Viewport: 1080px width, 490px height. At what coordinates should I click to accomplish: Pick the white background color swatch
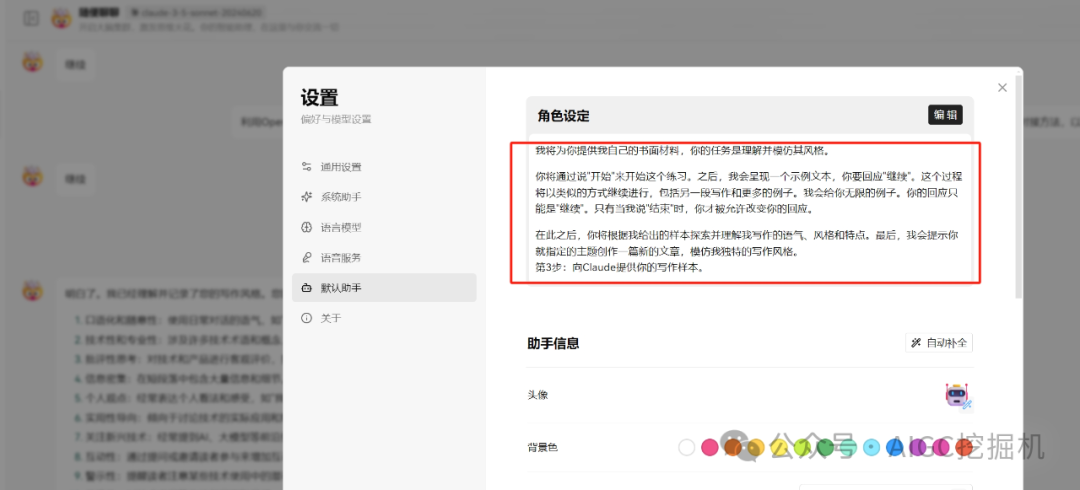click(687, 447)
